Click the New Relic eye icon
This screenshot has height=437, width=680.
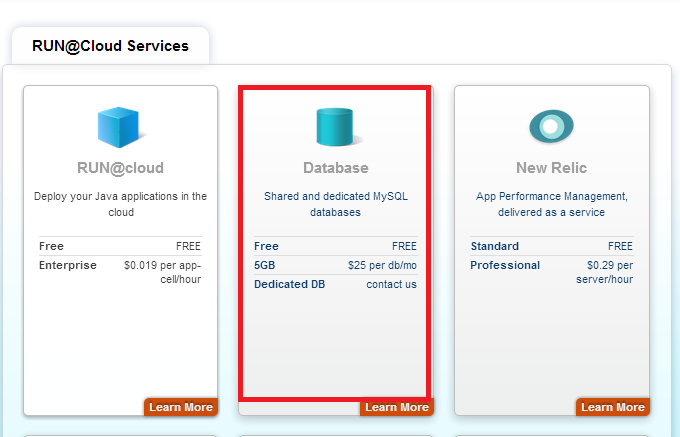coord(551,126)
